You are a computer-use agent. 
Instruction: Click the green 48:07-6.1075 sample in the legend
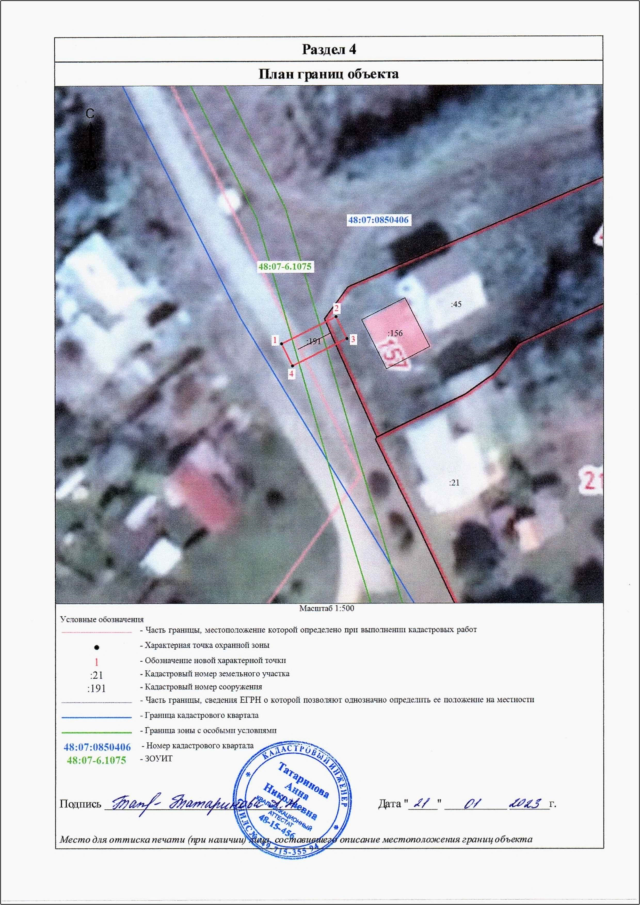[96, 760]
